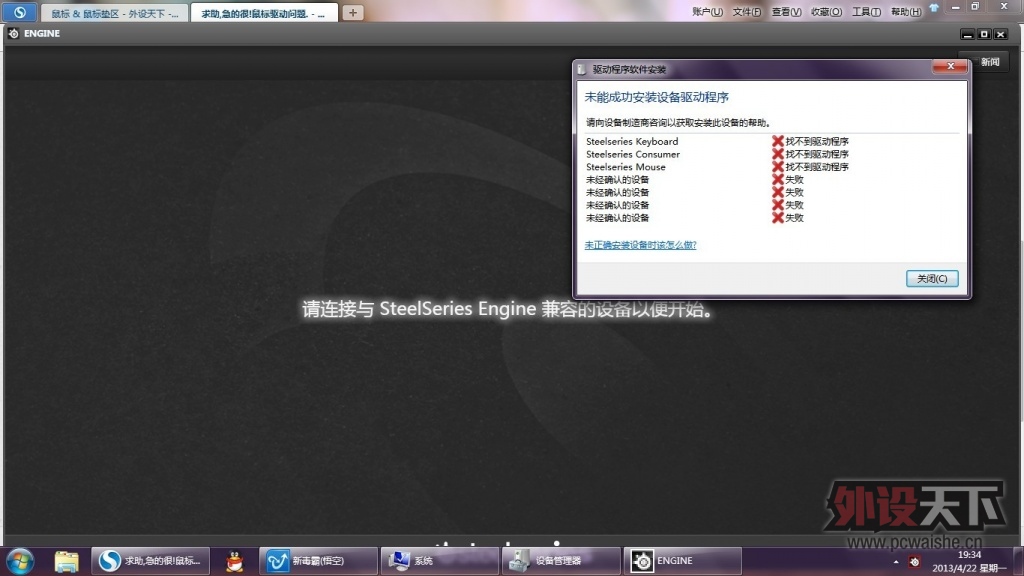This screenshot has height=576, width=1024.
Task: Close the ENGINE window
Action: point(1000,34)
